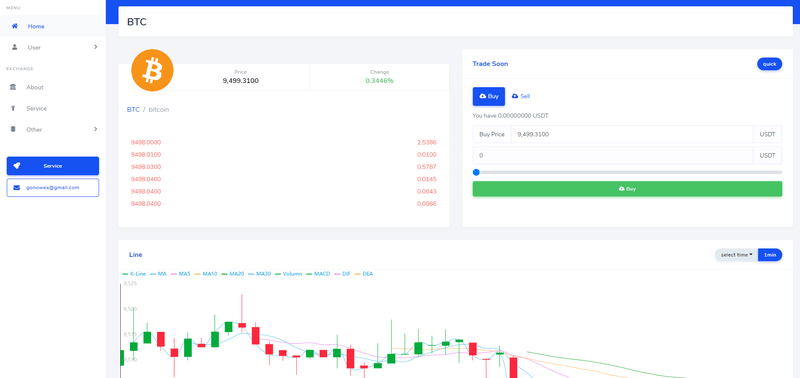Click the rocket icon on Service button
The height and width of the screenshot is (378, 800).
coord(17,166)
